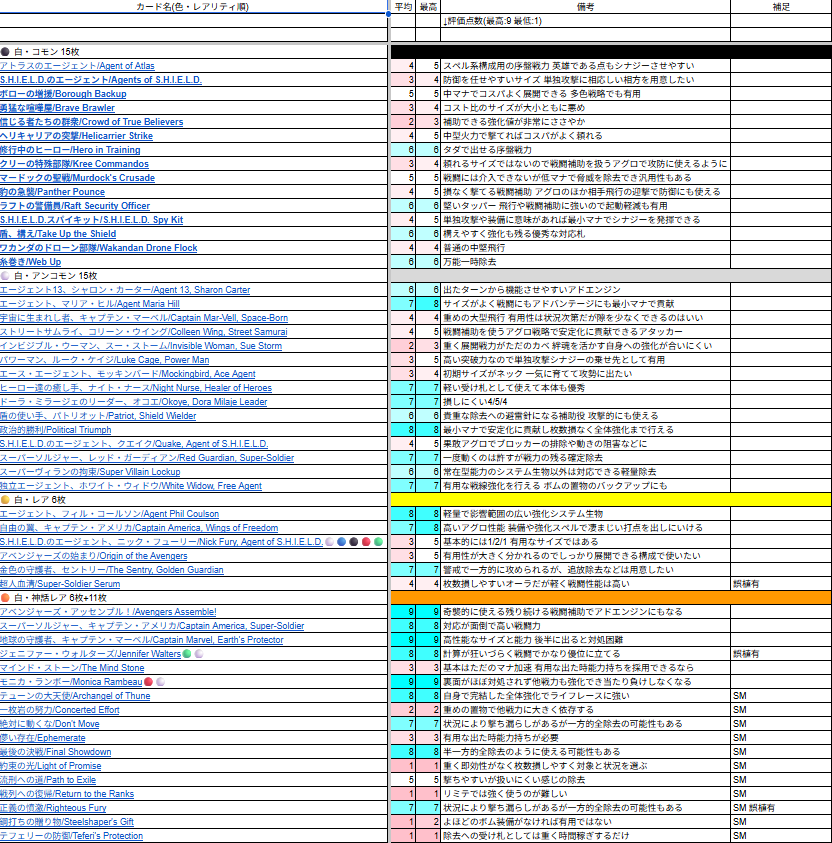Screen dimensions: 832x843
Task: Select the カード名(色・レアリティ順) header cell
Action: [193, 6]
